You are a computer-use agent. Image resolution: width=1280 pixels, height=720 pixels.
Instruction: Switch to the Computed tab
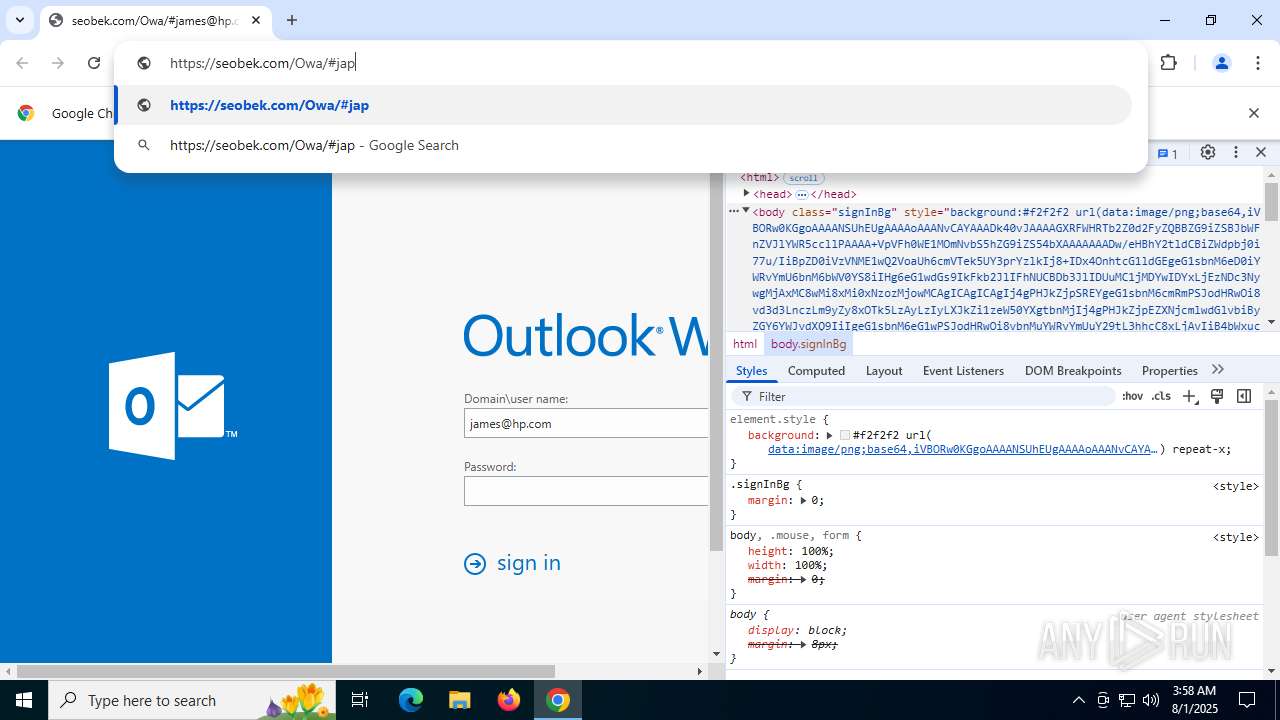point(816,370)
